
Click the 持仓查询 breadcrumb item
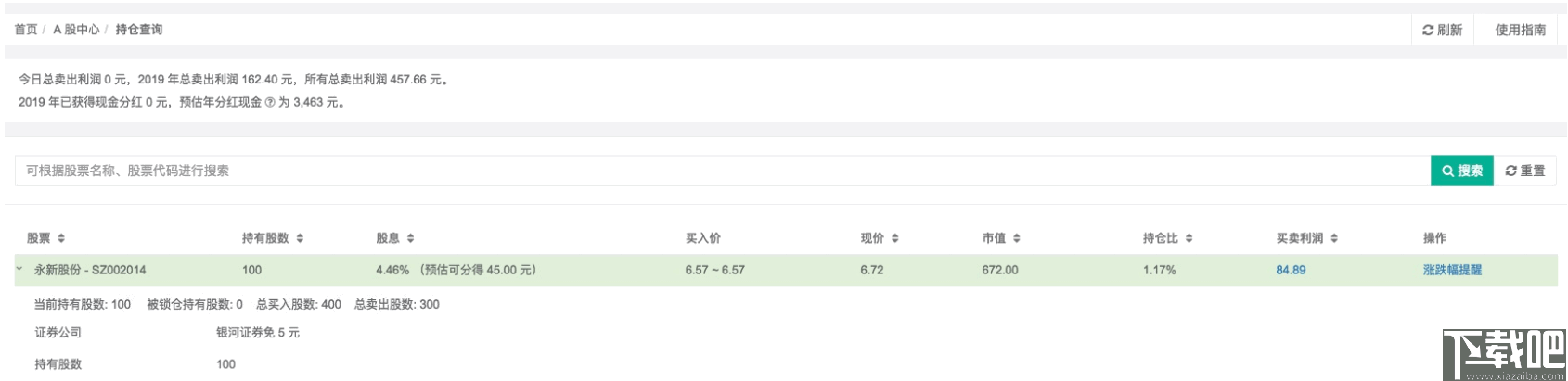coord(139,30)
